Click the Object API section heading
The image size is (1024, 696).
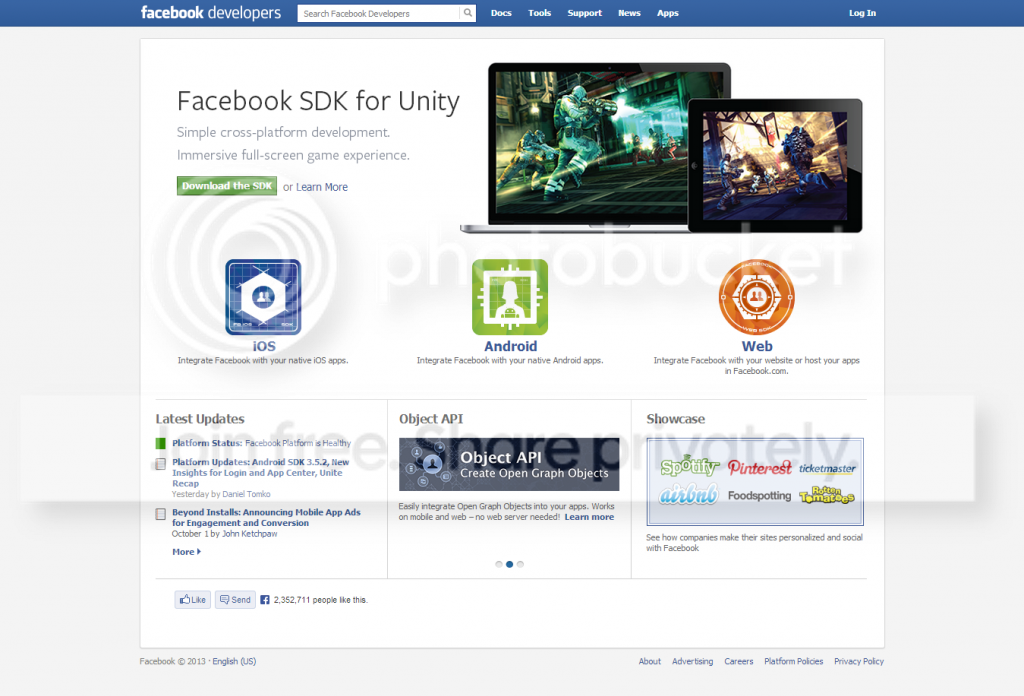tap(431, 419)
